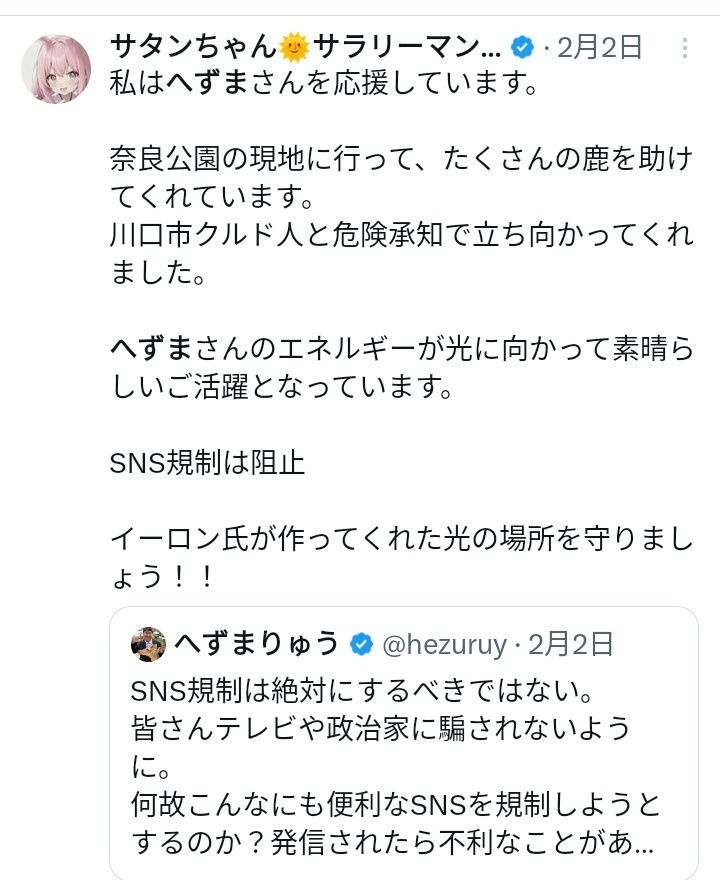The image size is (720, 880).
Task: Click the main post's 2月2日 timestamp
Action: [600, 47]
